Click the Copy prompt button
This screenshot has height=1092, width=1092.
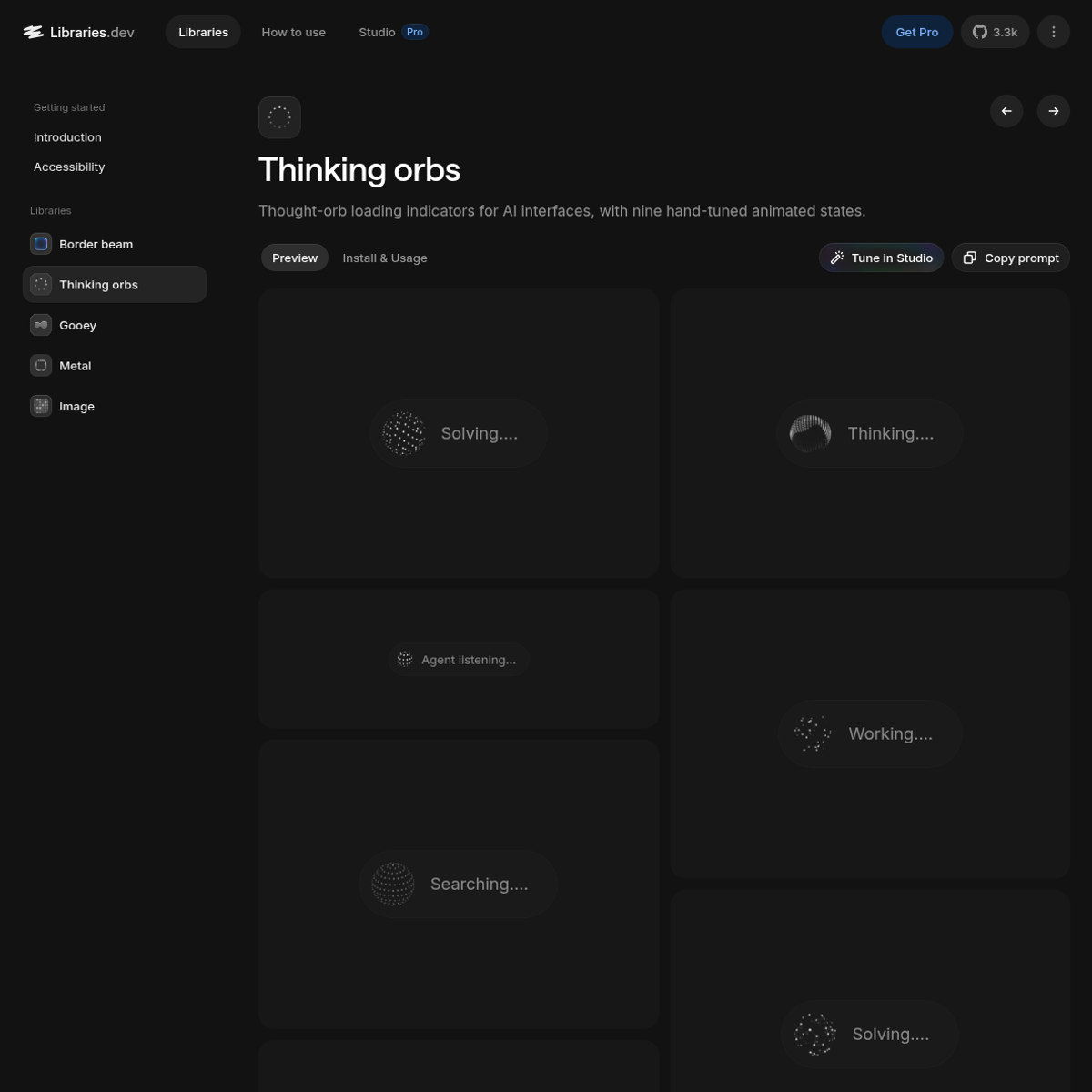[1010, 258]
